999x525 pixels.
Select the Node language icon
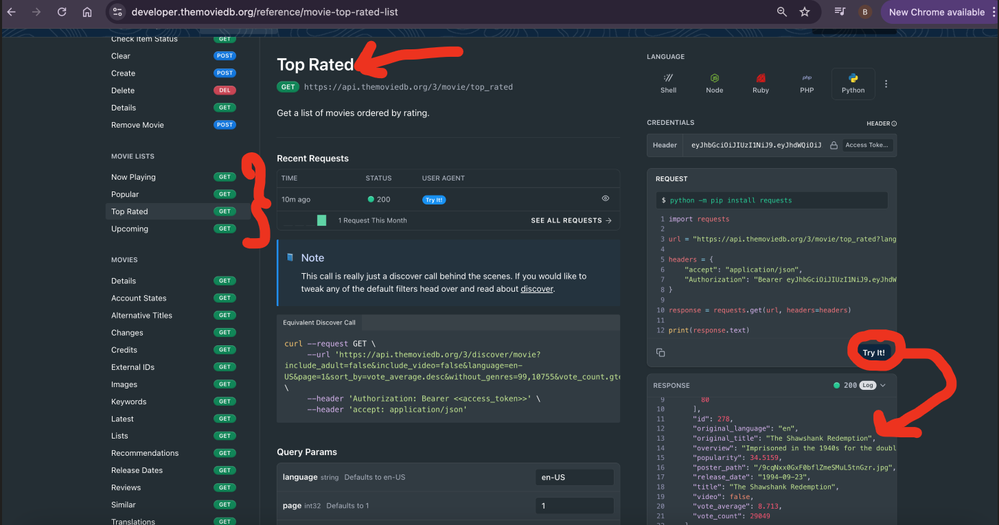pos(714,83)
